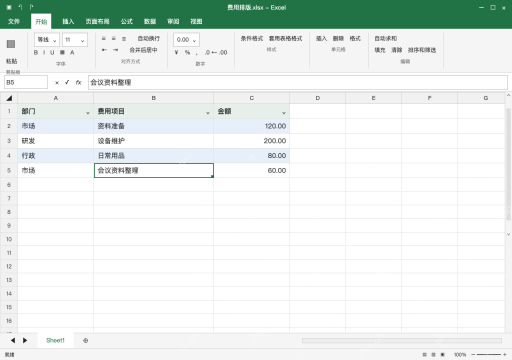Click previous sheet arrow
The image size is (512, 360).
[x=13, y=340]
